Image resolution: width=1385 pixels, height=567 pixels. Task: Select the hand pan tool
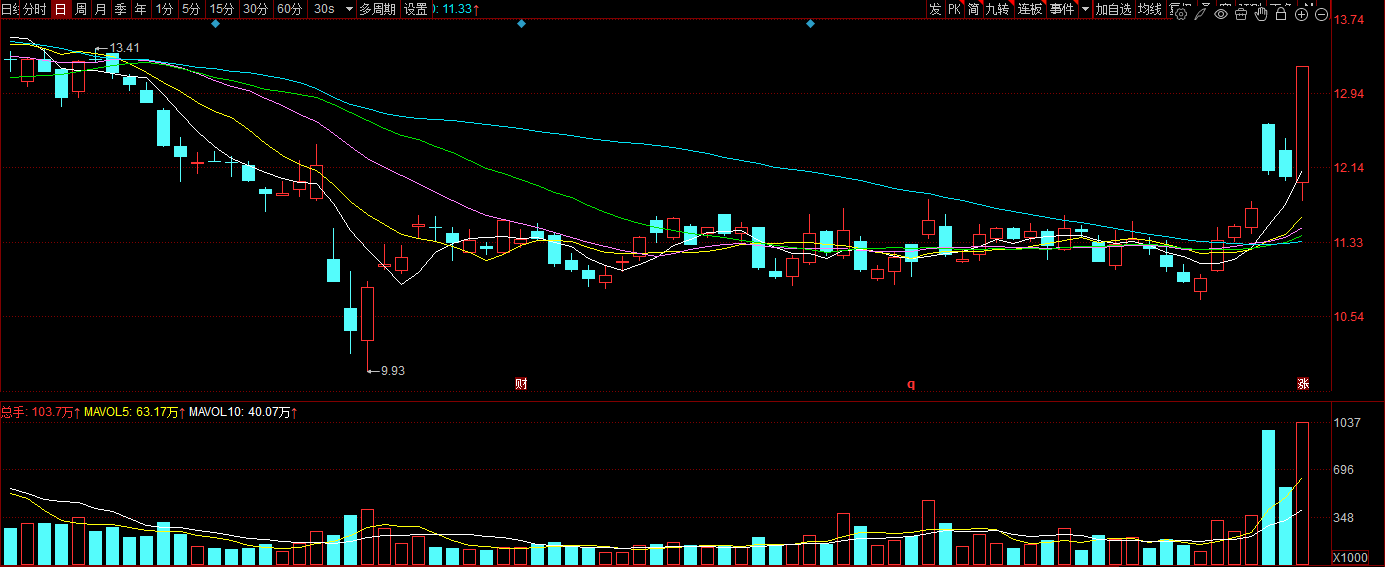(1261, 14)
